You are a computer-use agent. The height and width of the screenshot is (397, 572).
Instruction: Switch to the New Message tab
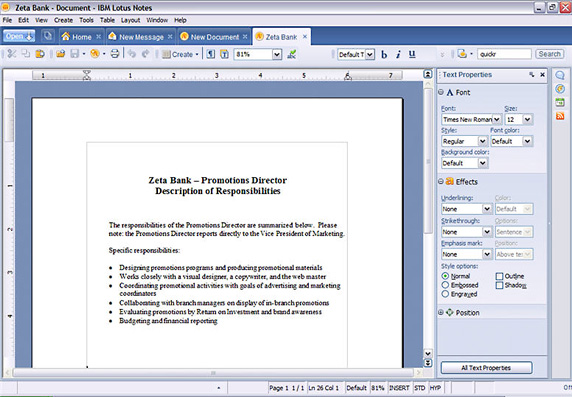coord(141,37)
